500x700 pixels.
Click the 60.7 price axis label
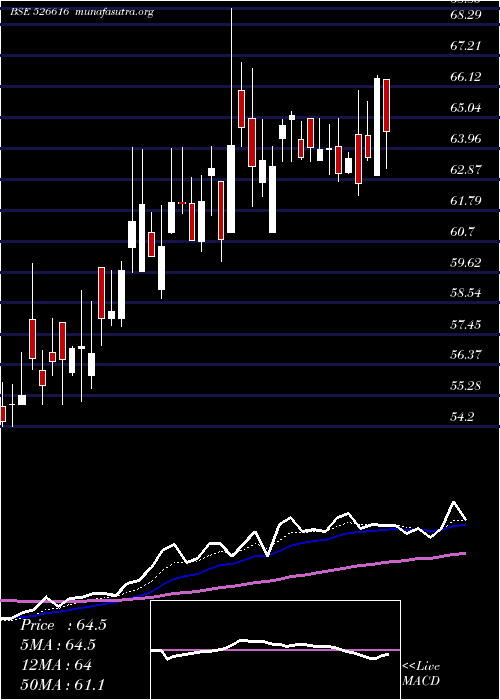[462, 231]
